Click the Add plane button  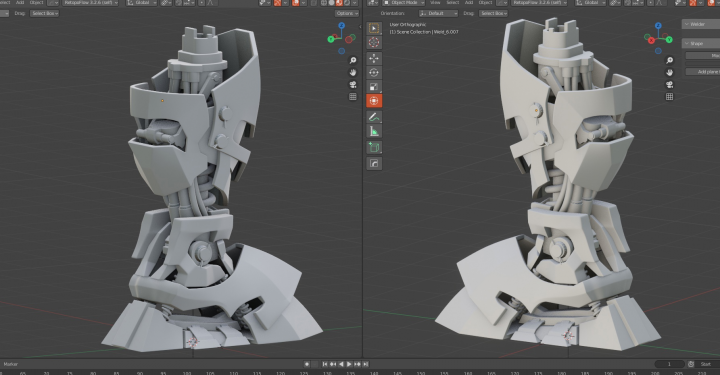tap(703, 72)
